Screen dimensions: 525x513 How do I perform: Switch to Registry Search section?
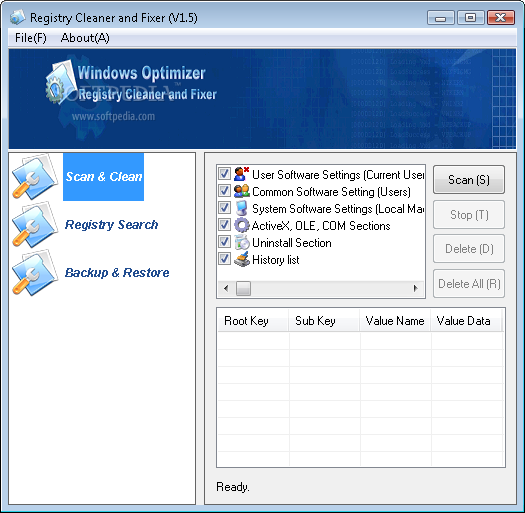pos(111,225)
